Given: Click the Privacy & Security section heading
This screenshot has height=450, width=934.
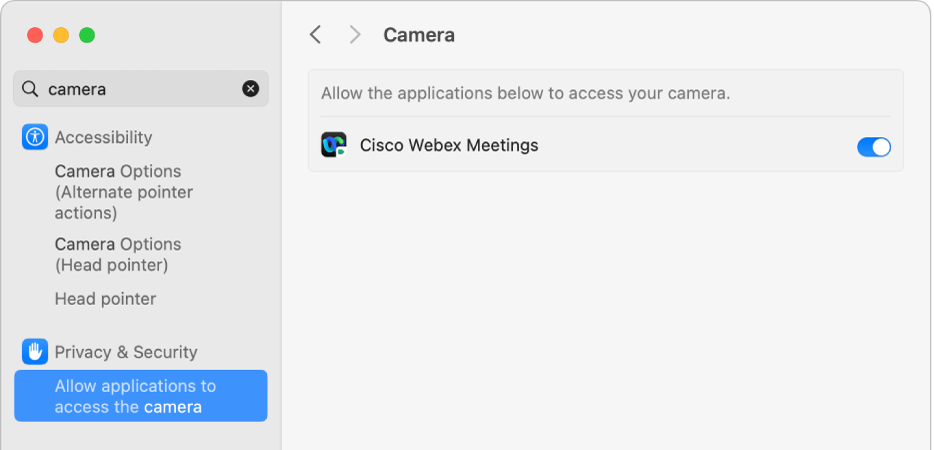Looking at the screenshot, I should click(x=126, y=352).
